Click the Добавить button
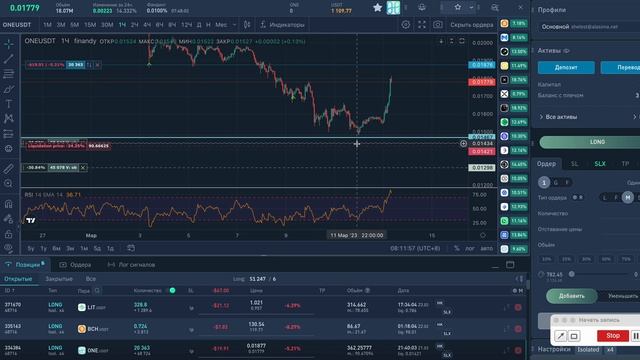This screenshot has height=360, width=640. point(571,296)
